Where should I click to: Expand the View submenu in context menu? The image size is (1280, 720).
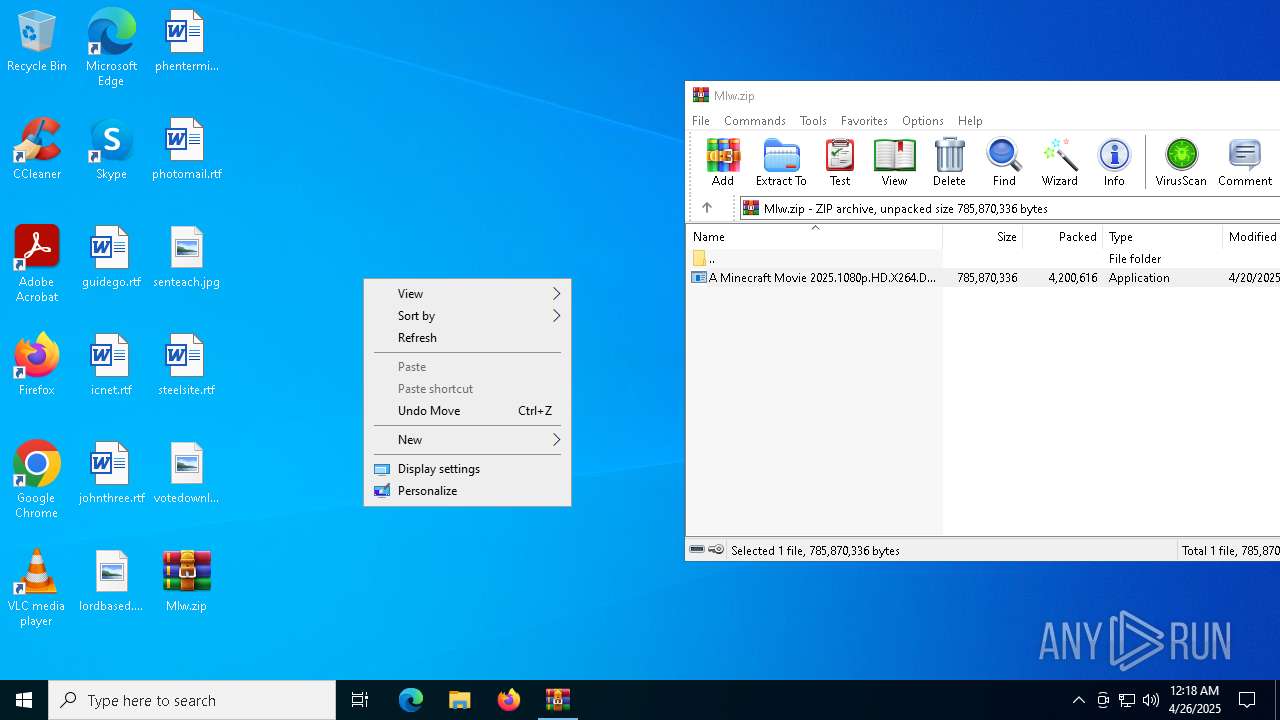tap(467, 293)
